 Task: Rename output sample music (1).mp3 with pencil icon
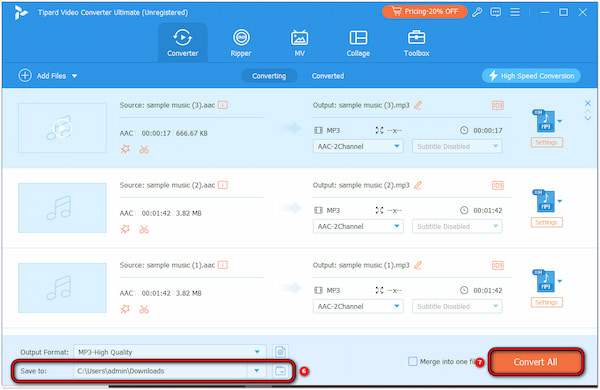coord(418,265)
